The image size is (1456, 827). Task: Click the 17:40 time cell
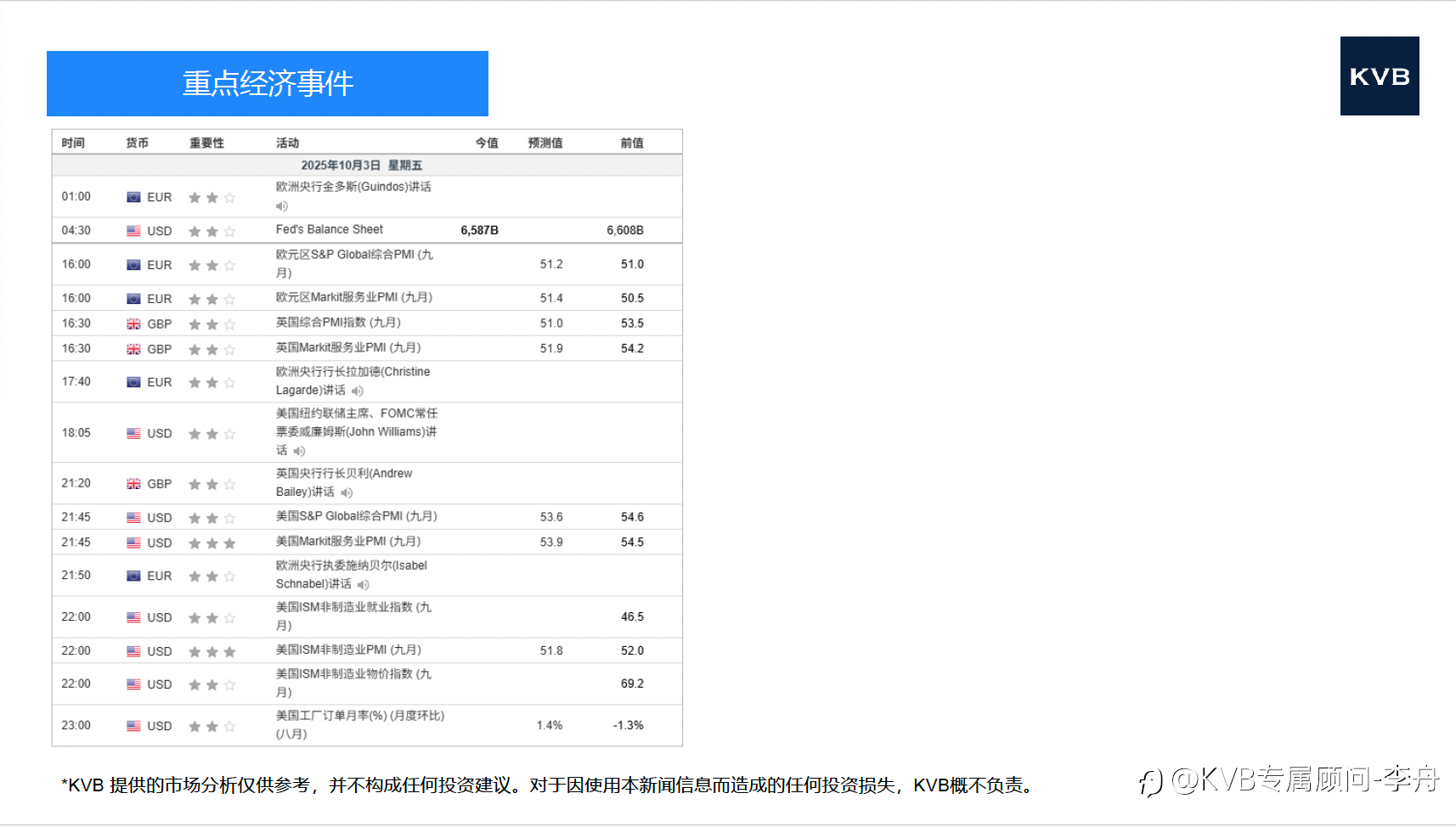(76, 381)
